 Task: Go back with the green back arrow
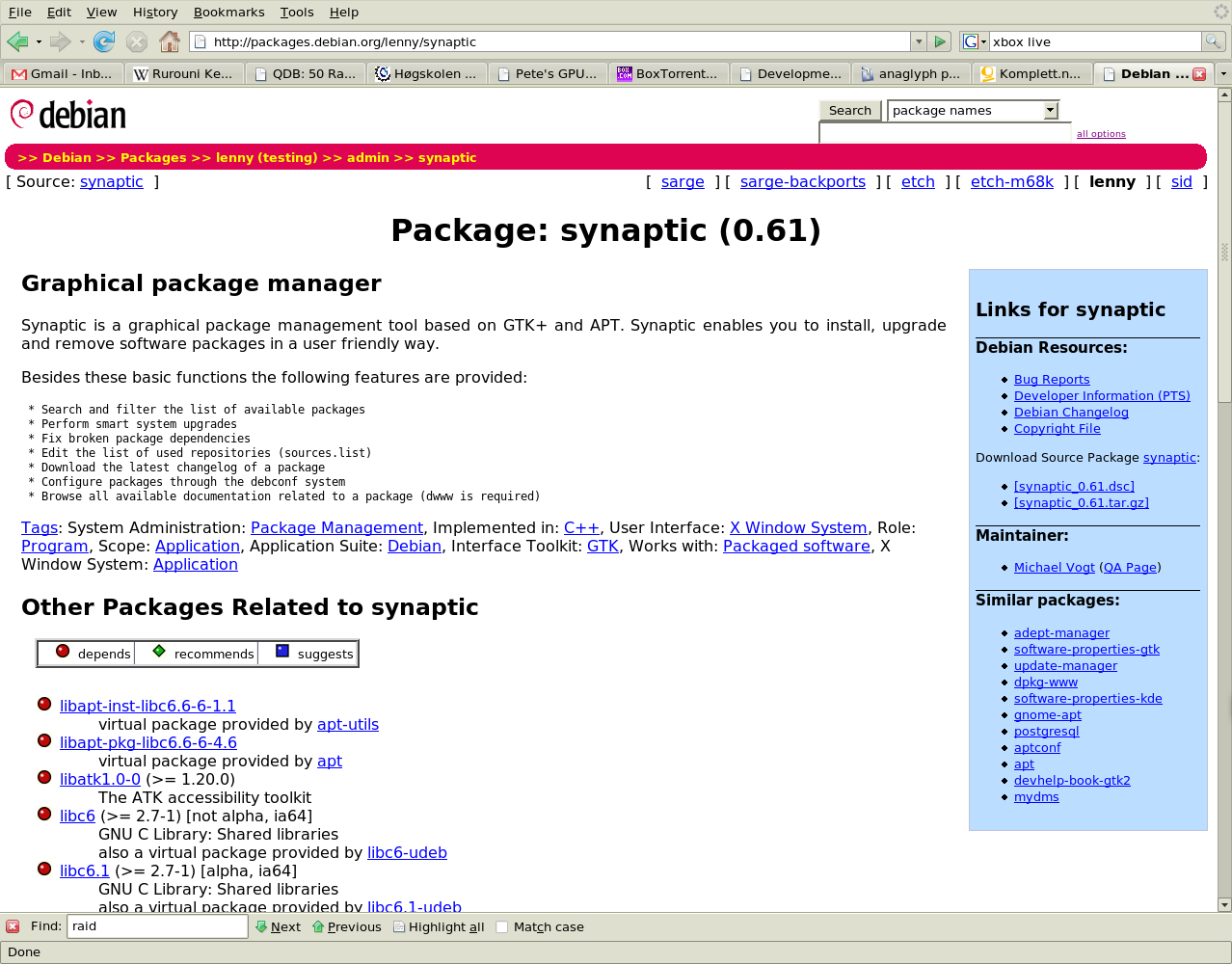click(17, 41)
